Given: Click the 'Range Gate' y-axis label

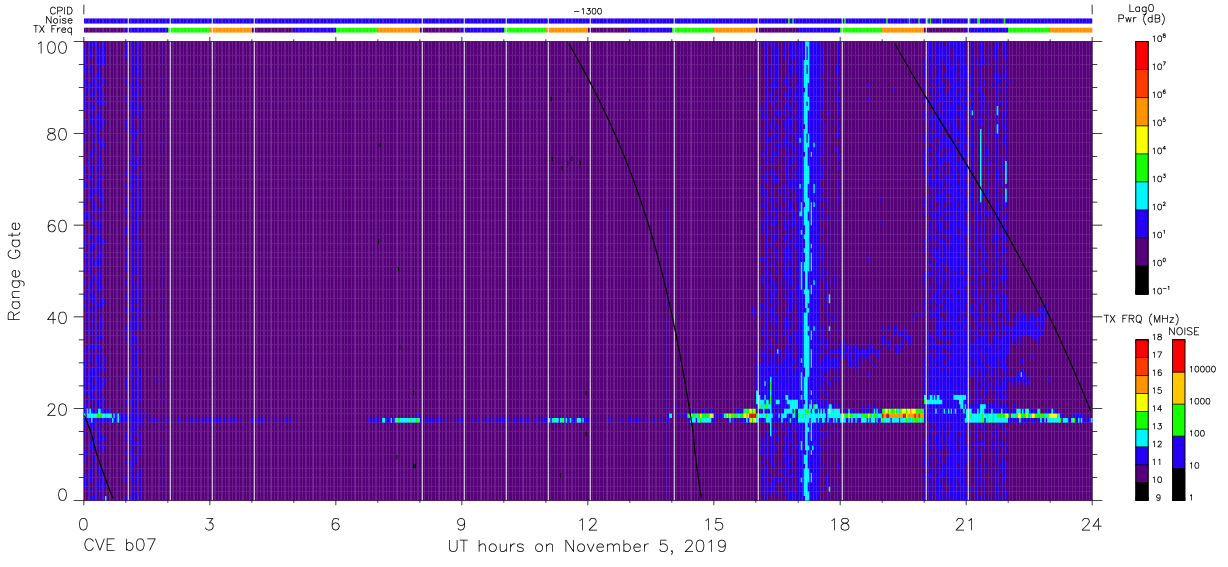Looking at the screenshot, I should point(15,272).
